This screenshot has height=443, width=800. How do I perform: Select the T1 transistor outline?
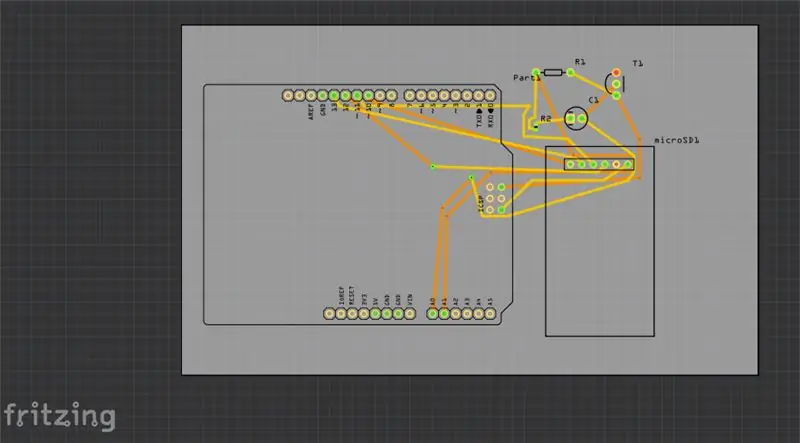(615, 84)
